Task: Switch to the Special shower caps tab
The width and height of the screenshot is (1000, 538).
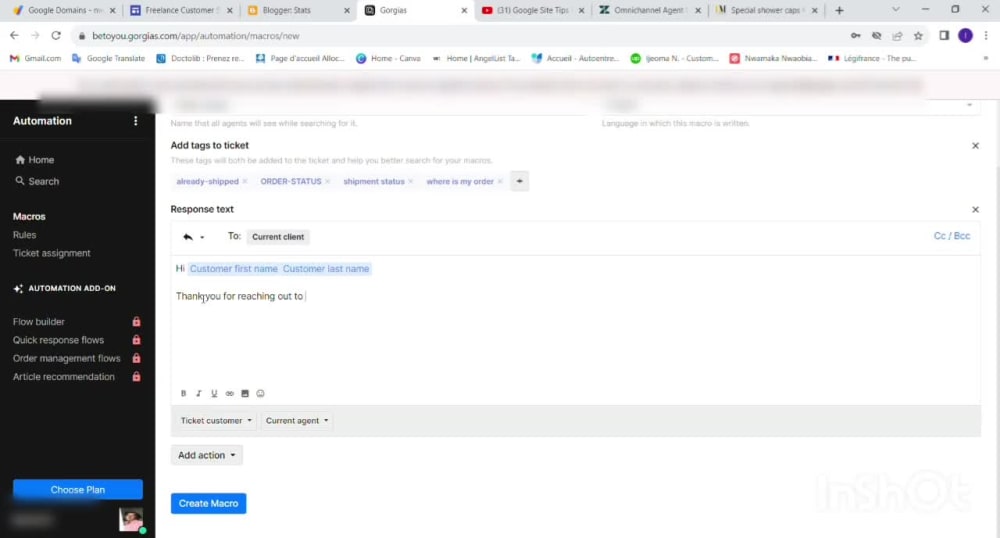Action: pos(768,10)
